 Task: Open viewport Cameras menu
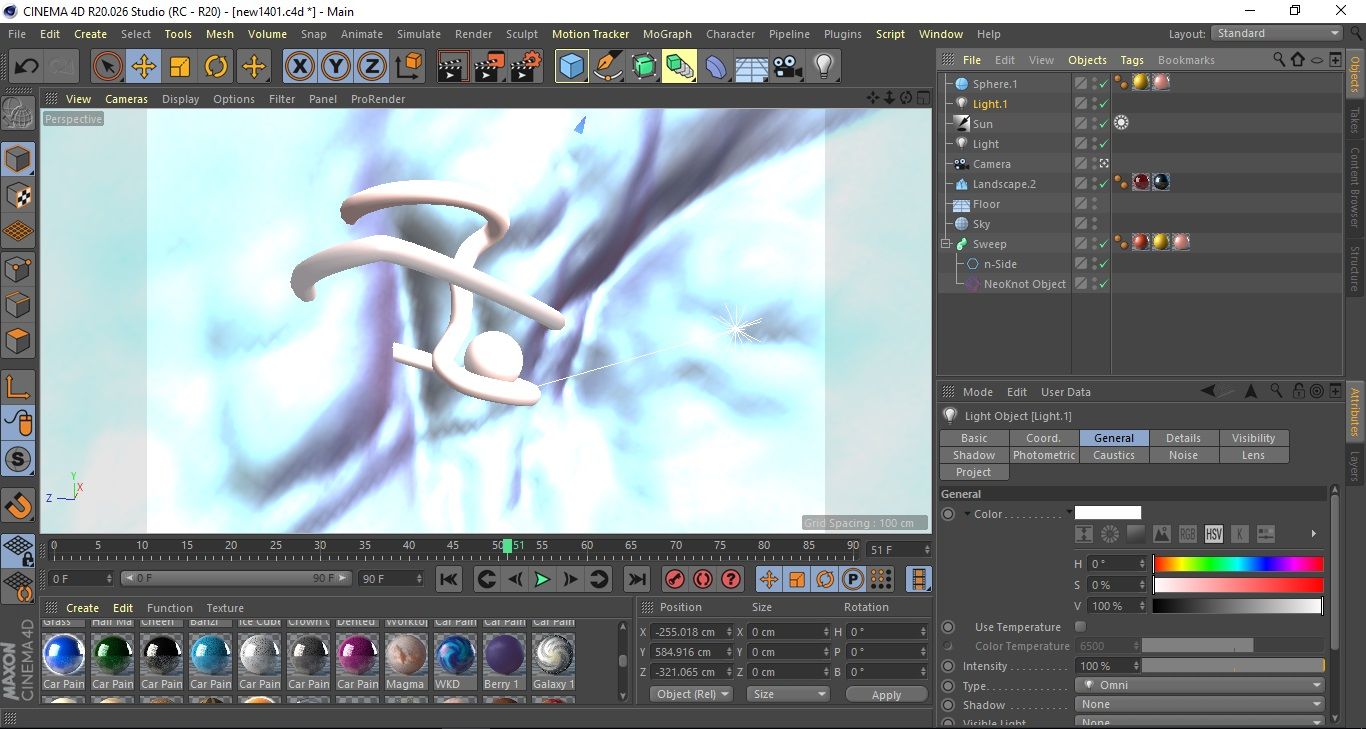[126, 99]
